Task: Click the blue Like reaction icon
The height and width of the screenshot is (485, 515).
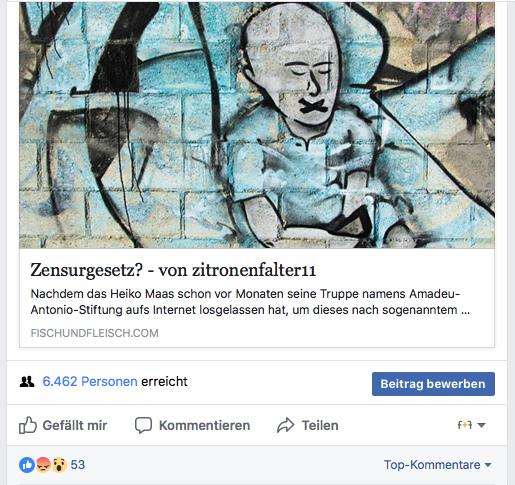Action: [27, 465]
